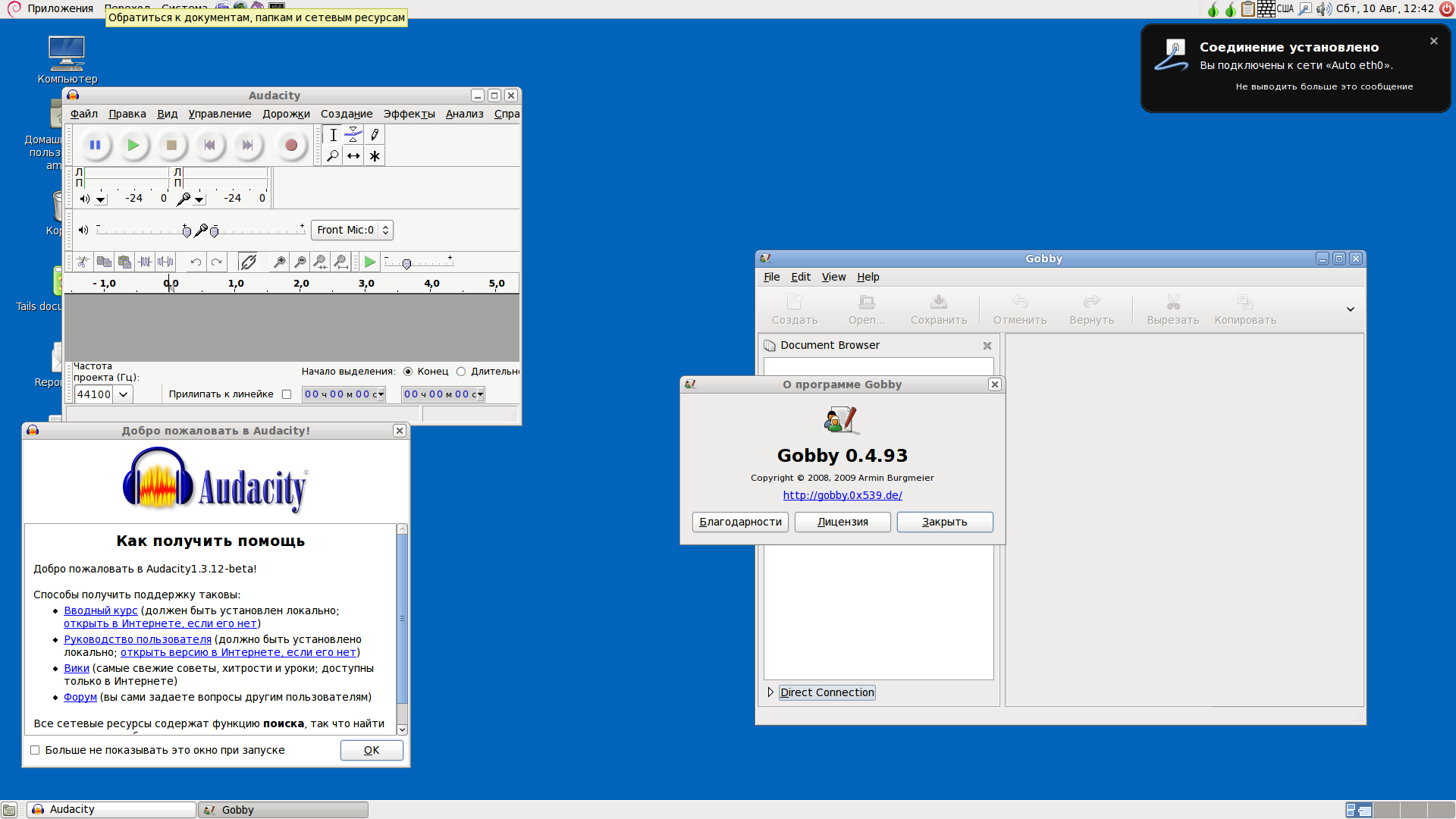Open selection start time format dropdown
This screenshot has height=819, width=1456.
(381, 394)
